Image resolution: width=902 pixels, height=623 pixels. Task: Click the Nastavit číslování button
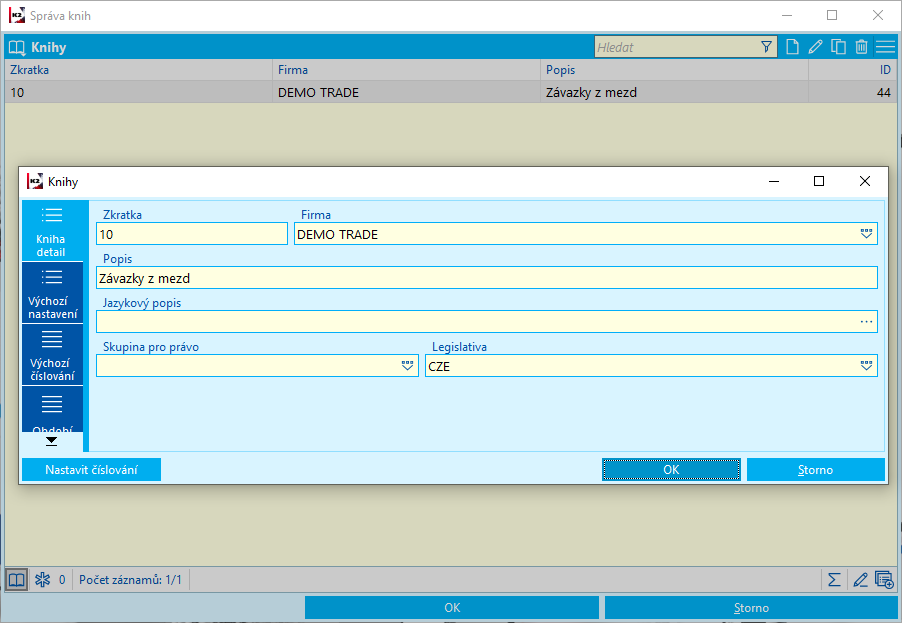pyautogui.click(x=91, y=469)
